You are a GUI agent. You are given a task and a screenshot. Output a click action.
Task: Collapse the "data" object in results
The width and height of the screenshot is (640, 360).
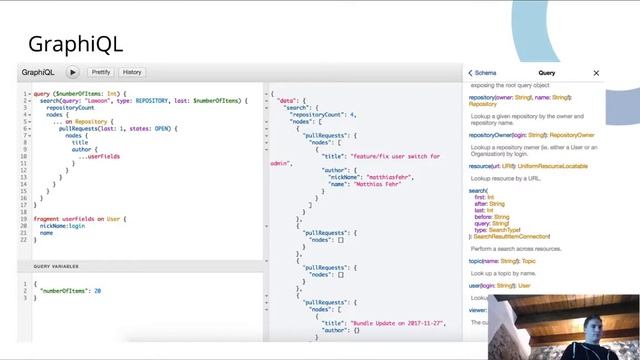[267, 101]
